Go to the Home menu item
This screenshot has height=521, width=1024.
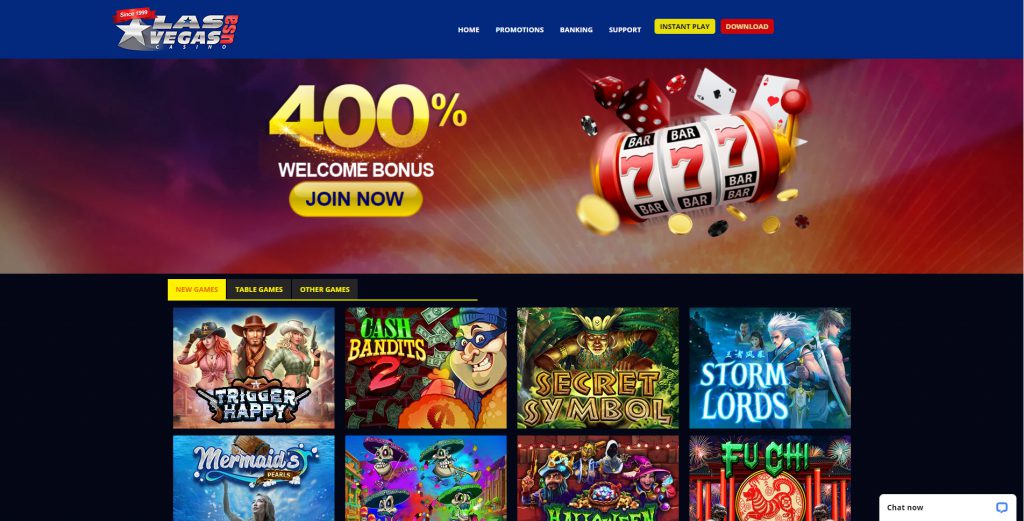click(x=468, y=30)
